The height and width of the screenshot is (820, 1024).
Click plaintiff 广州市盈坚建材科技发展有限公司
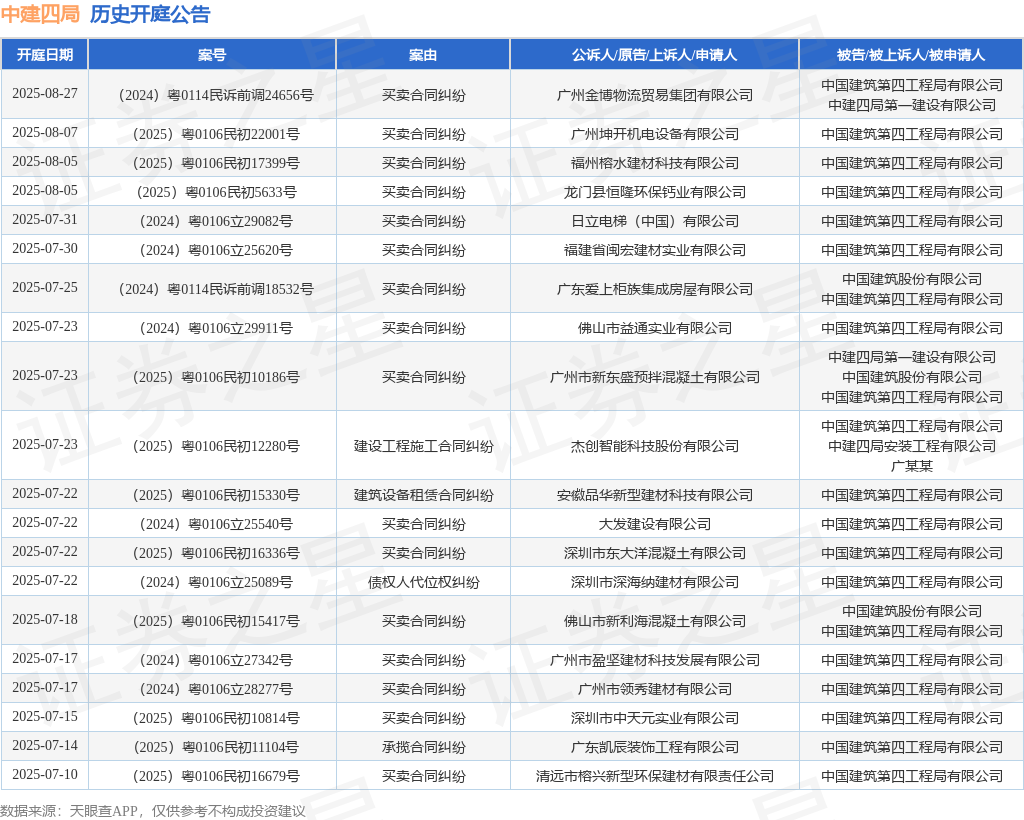[654, 661]
